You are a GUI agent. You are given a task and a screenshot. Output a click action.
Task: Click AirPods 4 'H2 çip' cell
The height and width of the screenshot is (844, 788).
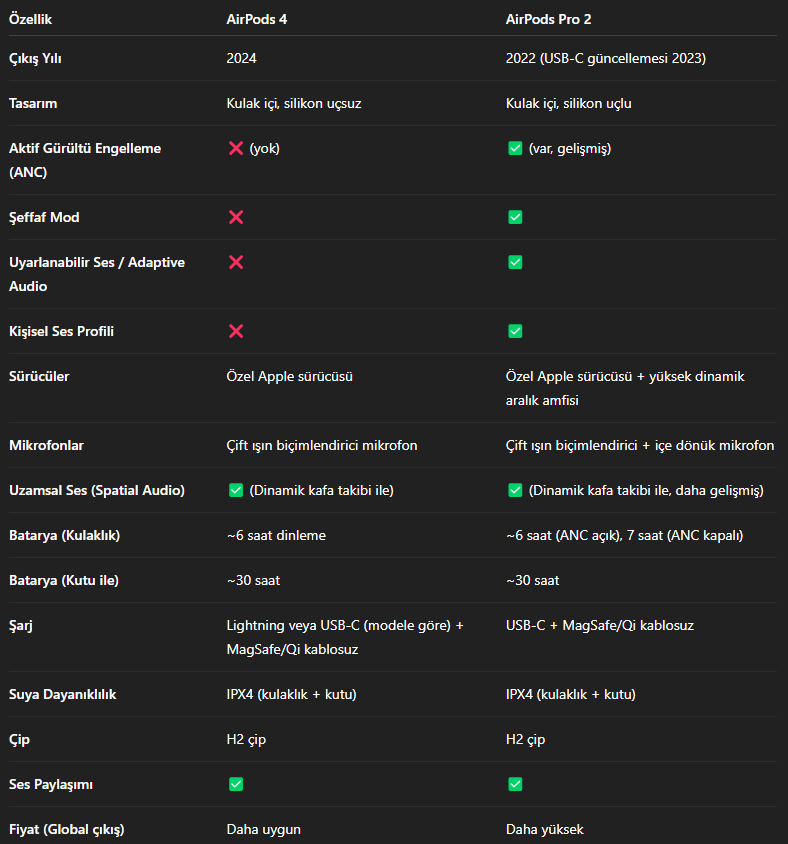(246, 740)
